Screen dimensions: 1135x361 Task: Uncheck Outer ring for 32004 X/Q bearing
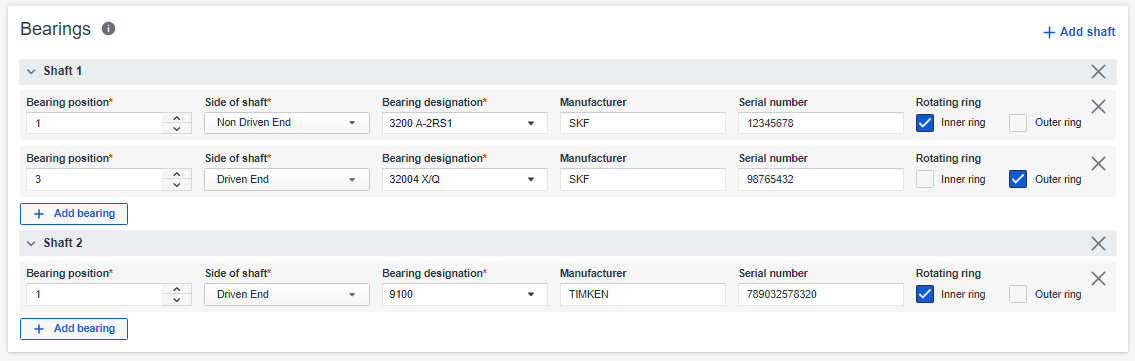click(1018, 179)
